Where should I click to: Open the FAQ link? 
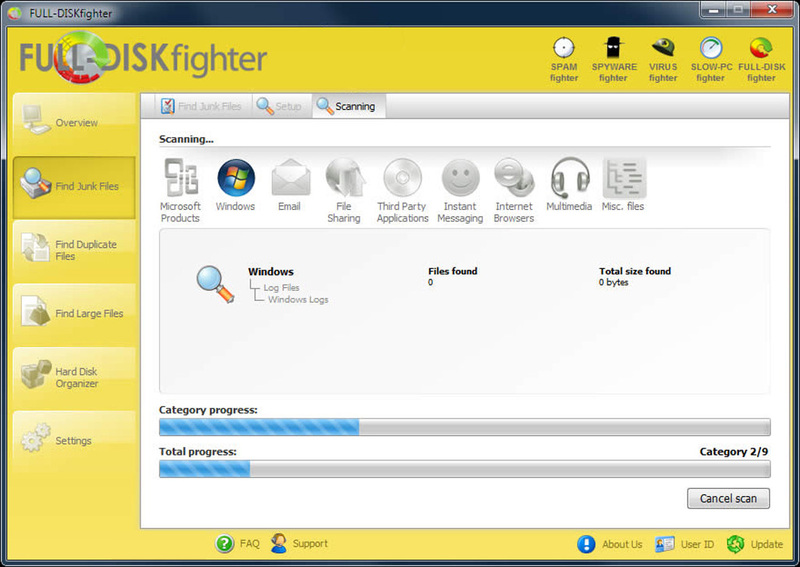tap(238, 544)
